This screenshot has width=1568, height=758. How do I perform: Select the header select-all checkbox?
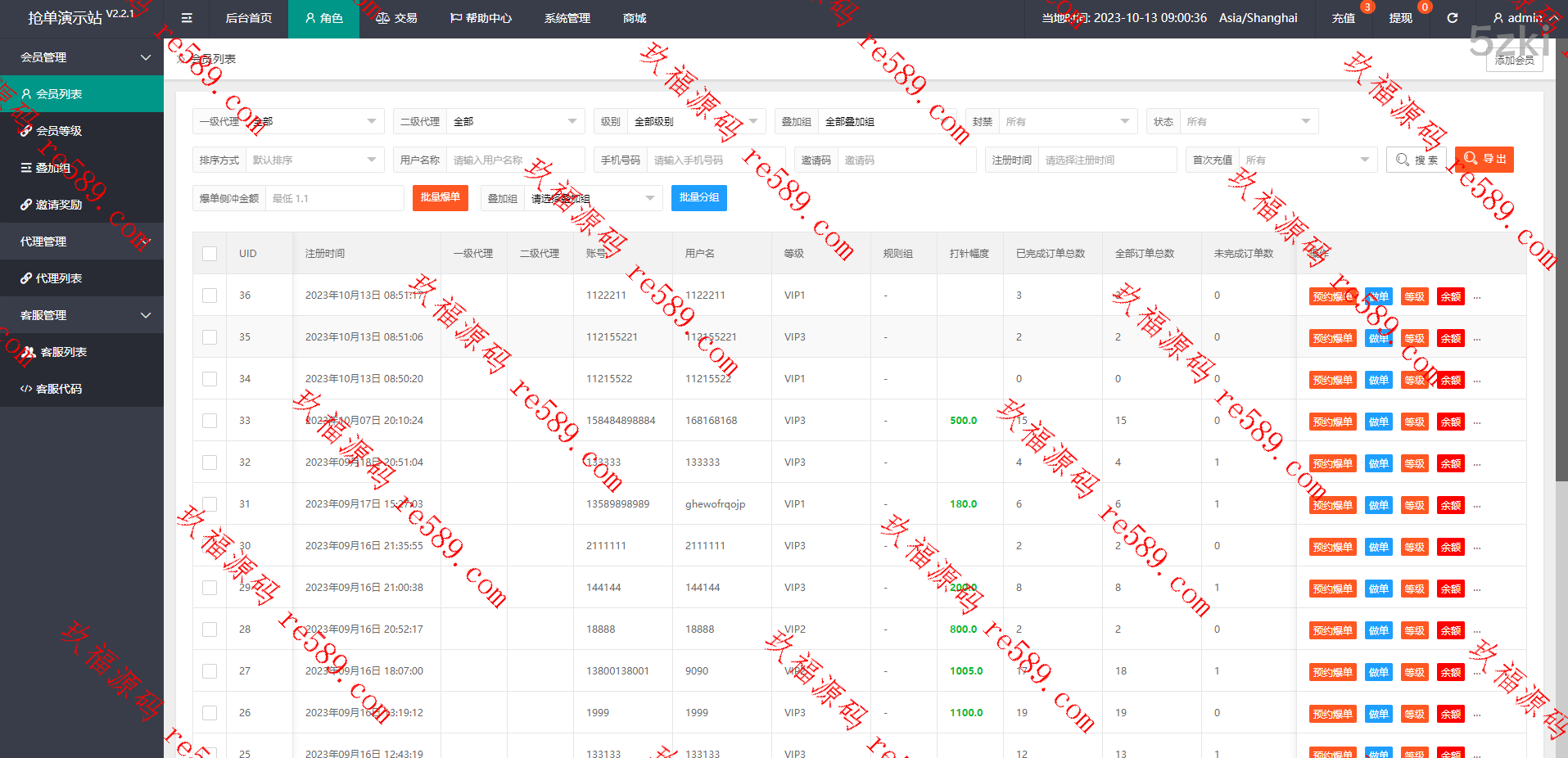210,254
